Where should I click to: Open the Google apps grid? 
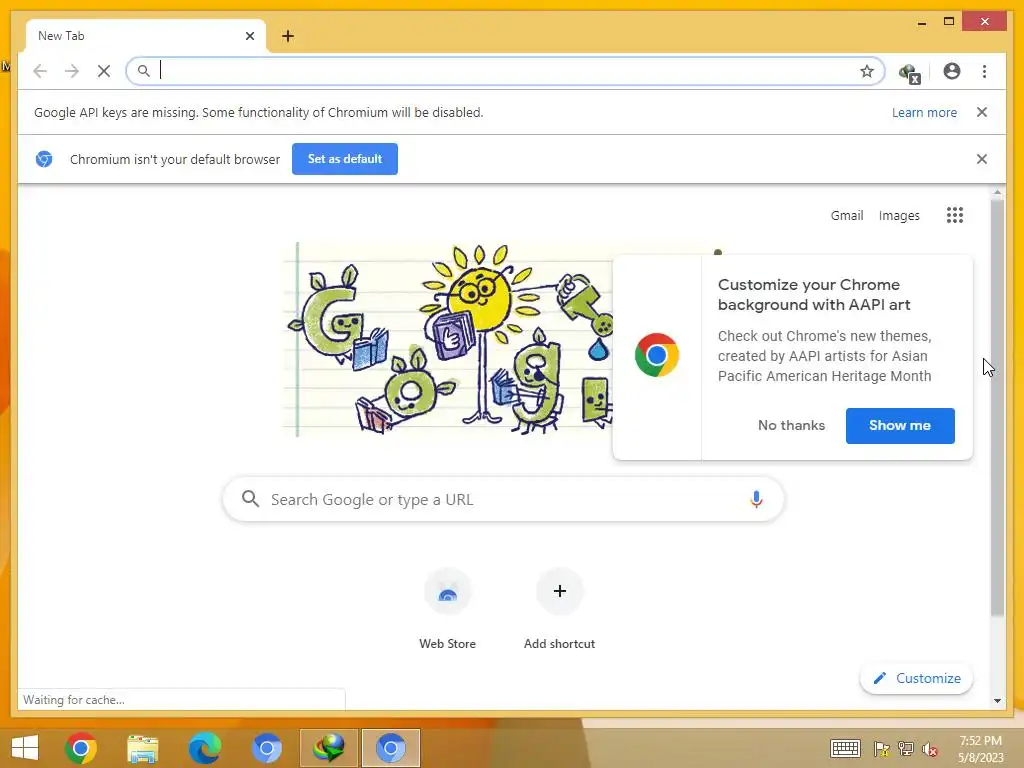[955, 215]
